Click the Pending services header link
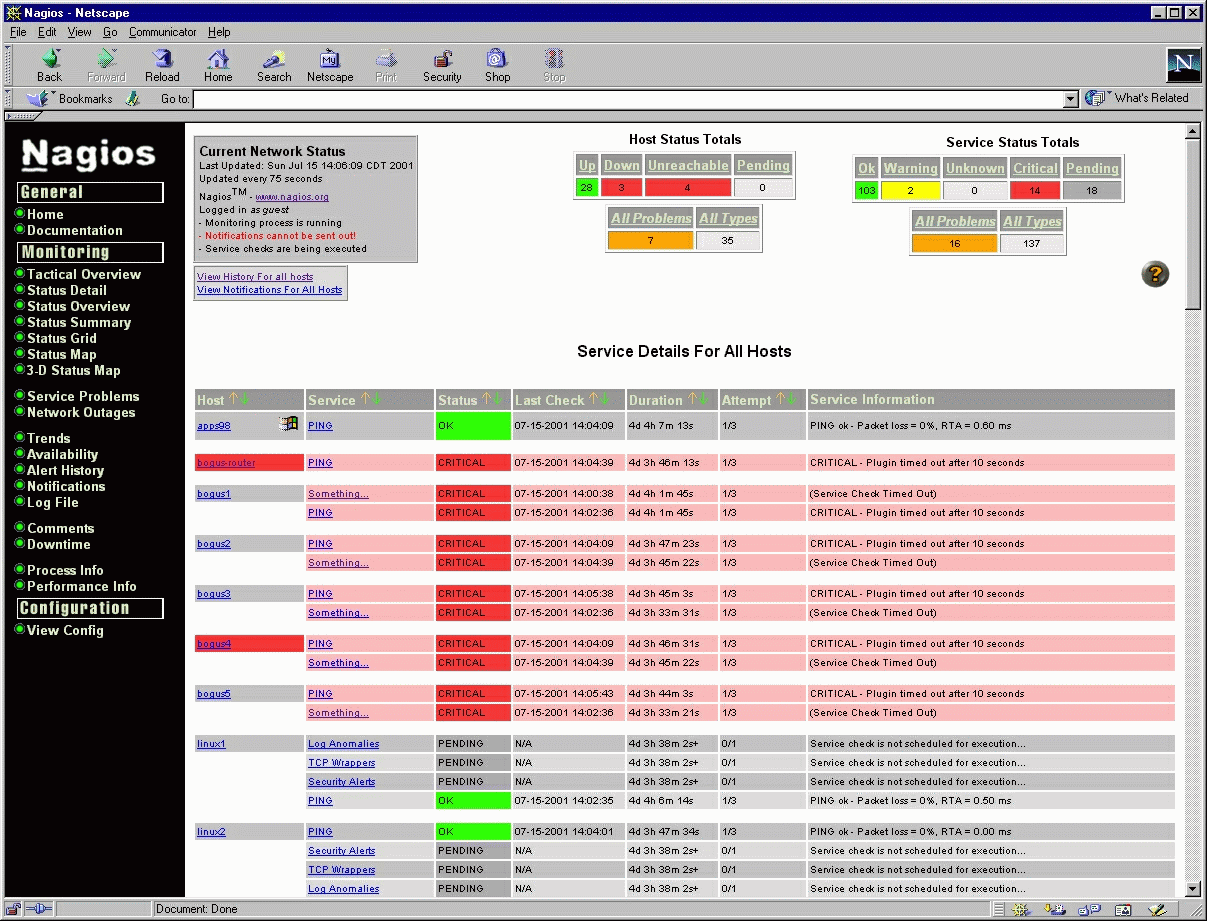 click(1092, 168)
